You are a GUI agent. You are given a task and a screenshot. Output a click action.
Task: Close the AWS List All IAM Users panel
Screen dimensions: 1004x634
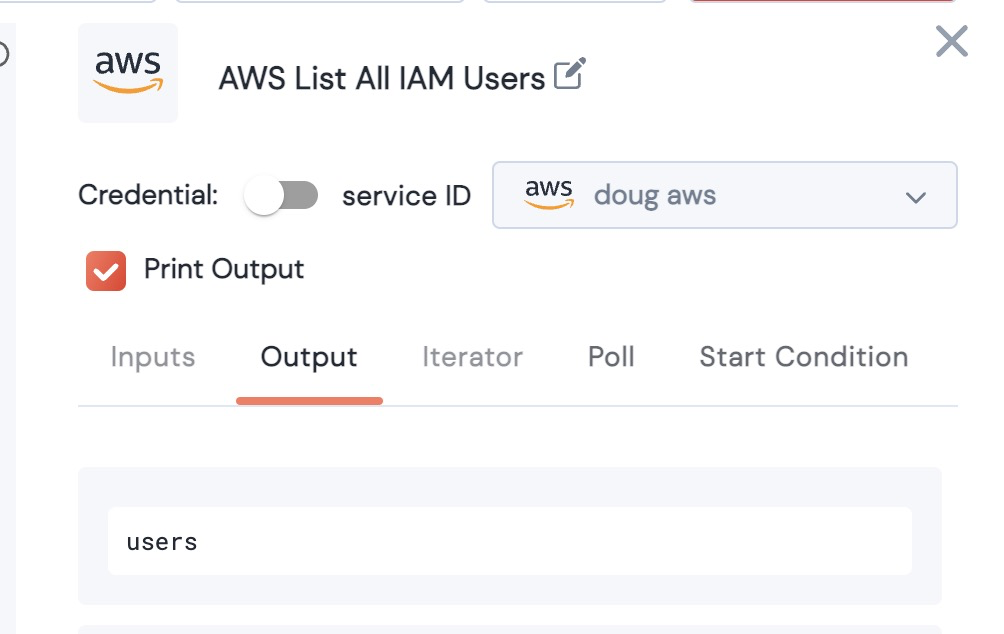tap(951, 41)
